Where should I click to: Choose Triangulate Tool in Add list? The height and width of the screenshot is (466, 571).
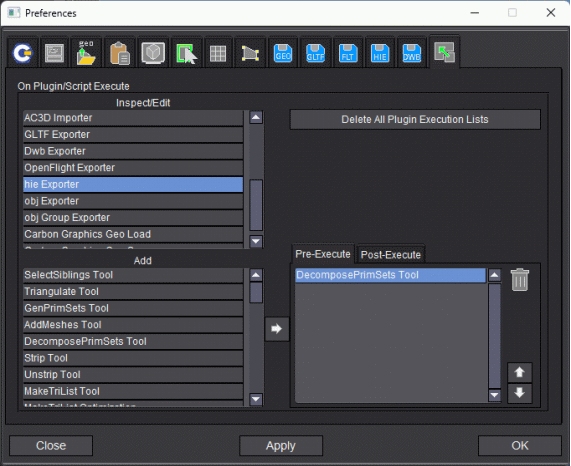click(x=133, y=291)
